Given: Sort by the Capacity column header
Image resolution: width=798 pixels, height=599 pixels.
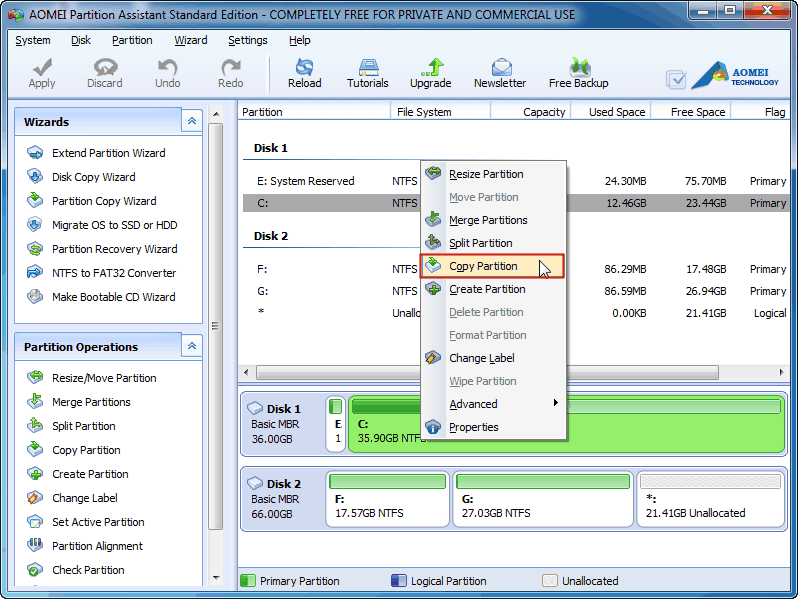Looking at the screenshot, I should point(531,112).
